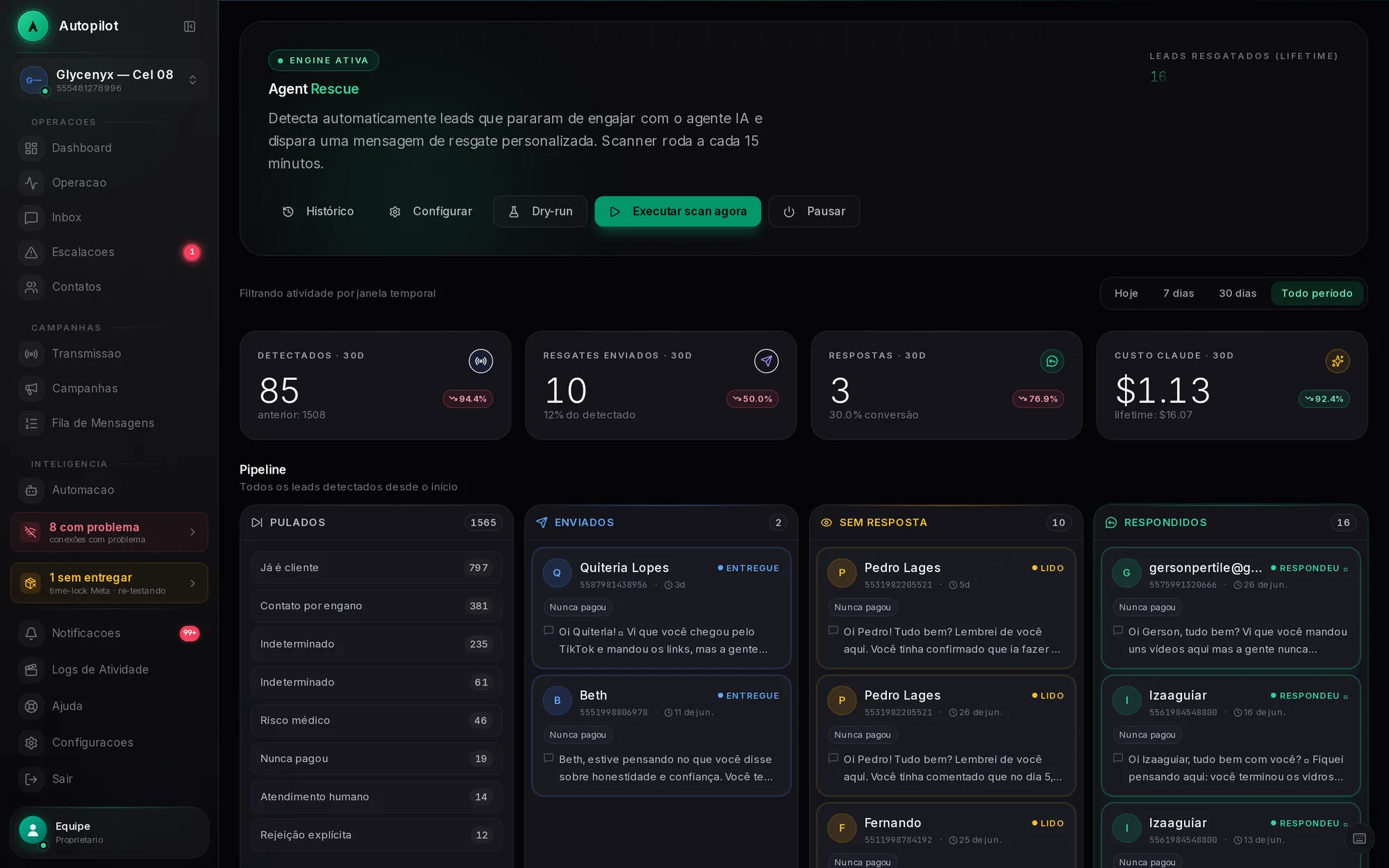Collapse the sidebar panel icon
1389x868 pixels.
(190, 26)
